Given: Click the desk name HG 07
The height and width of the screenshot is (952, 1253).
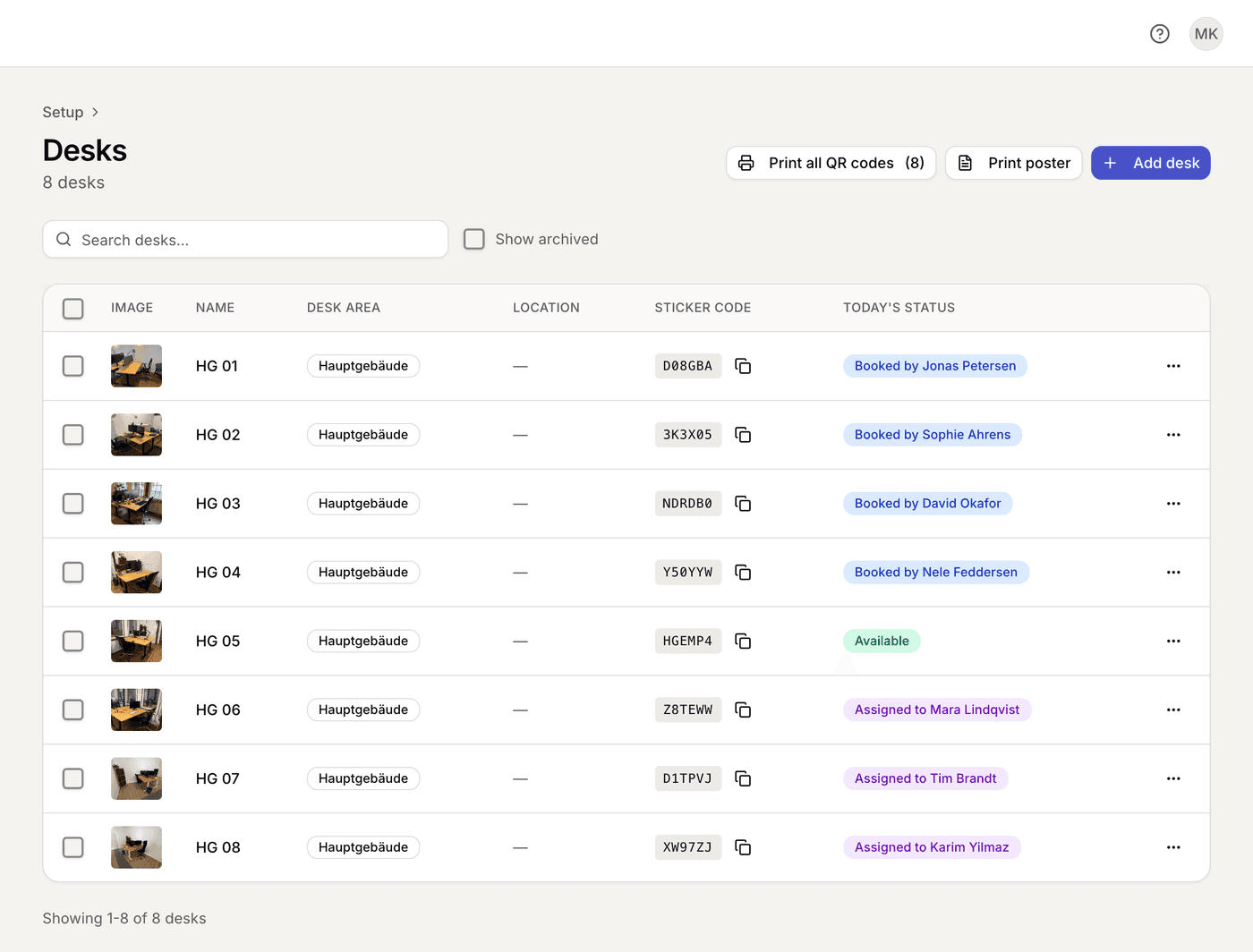Looking at the screenshot, I should pyautogui.click(x=217, y=778).
